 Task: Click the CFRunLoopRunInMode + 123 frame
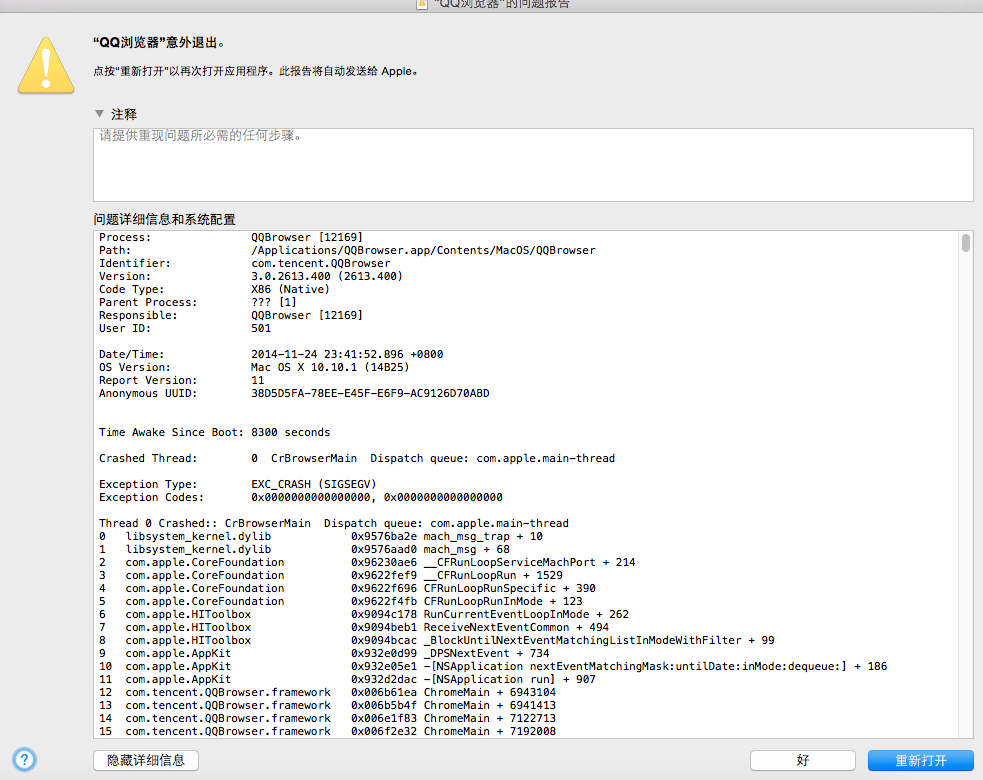340,601
